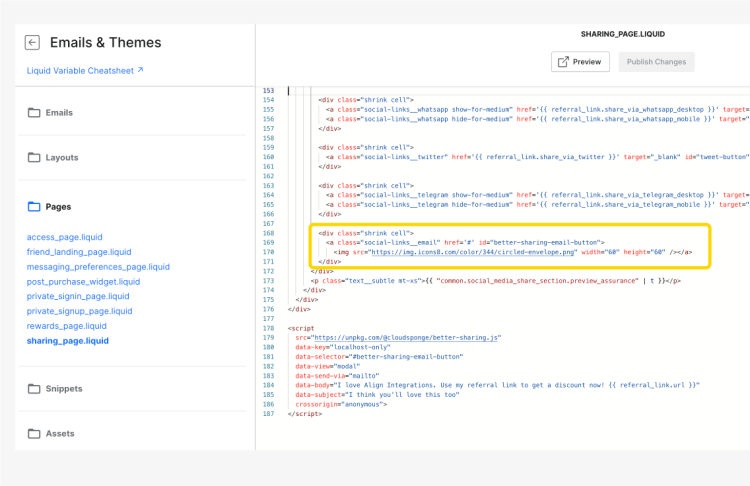Click the preview_assurance paragraph on line 173

(496, 281)
